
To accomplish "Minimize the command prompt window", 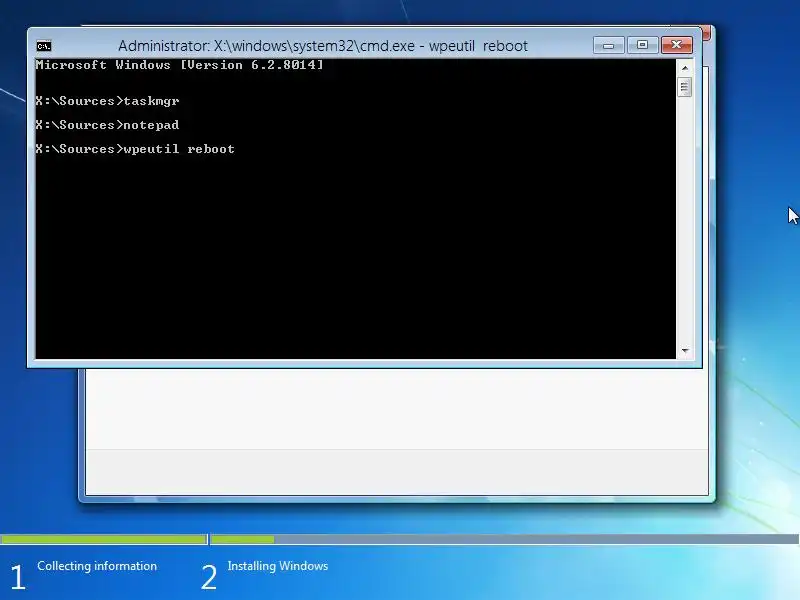I will coord(609,45).
